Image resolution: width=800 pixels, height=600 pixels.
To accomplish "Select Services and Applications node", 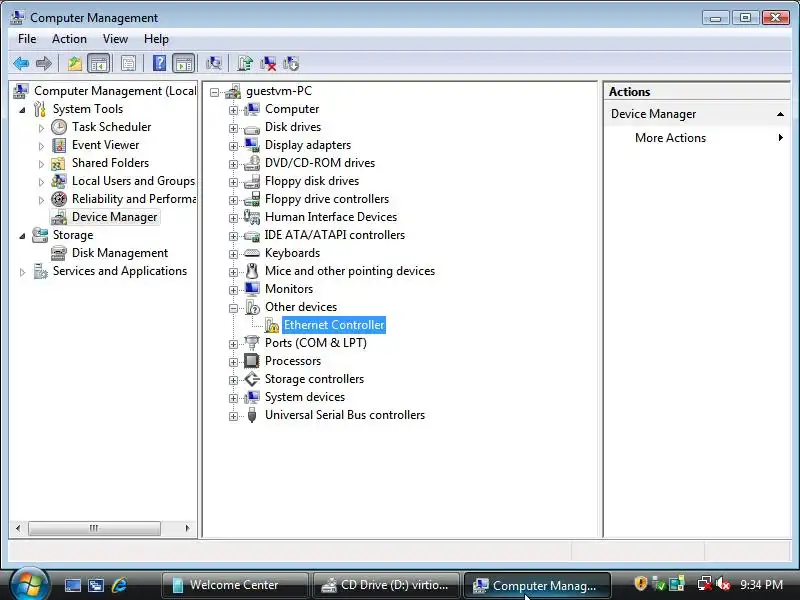I will (120, 271).
